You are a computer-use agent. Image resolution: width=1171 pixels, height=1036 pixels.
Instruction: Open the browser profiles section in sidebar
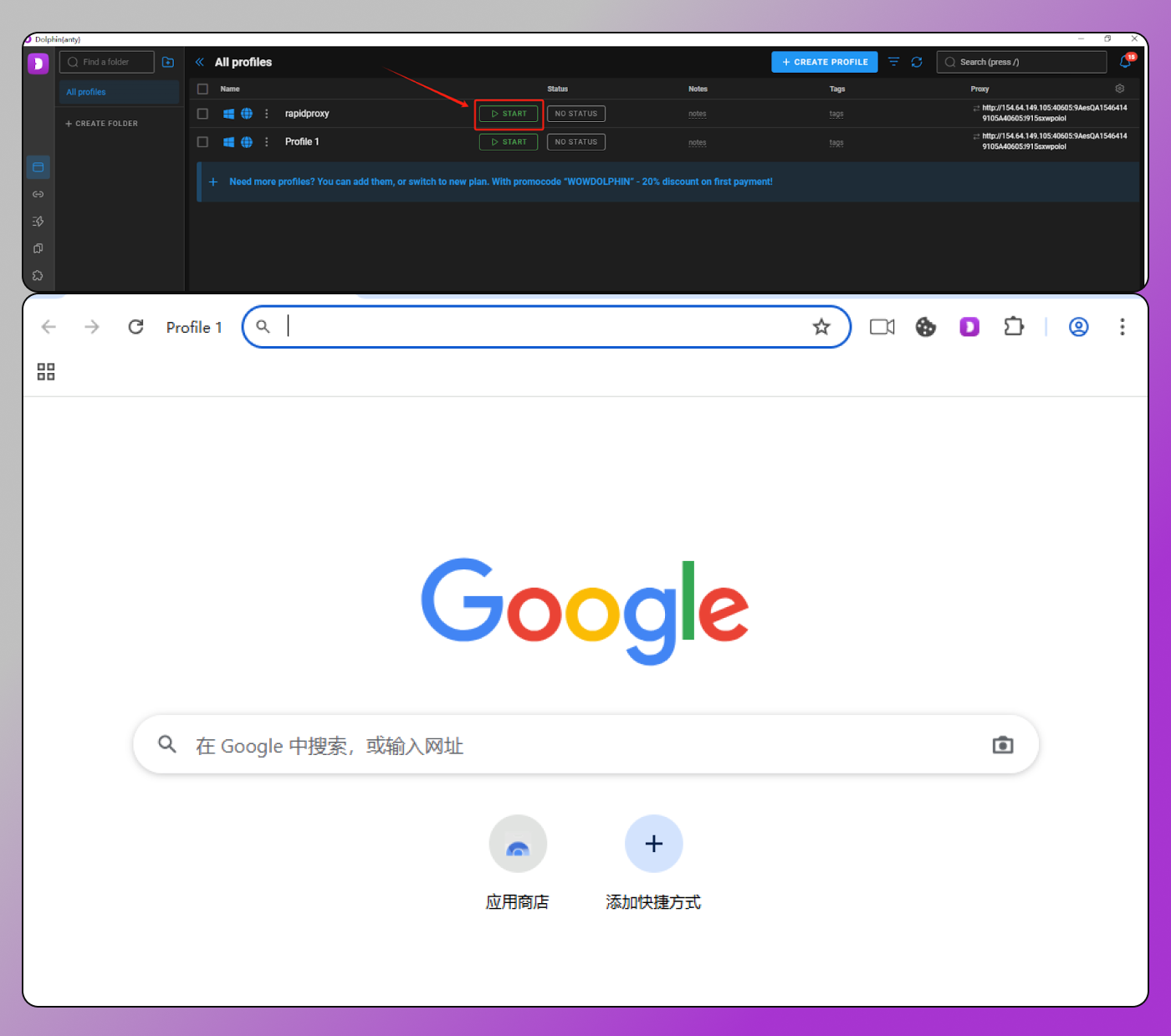(38, 167)
